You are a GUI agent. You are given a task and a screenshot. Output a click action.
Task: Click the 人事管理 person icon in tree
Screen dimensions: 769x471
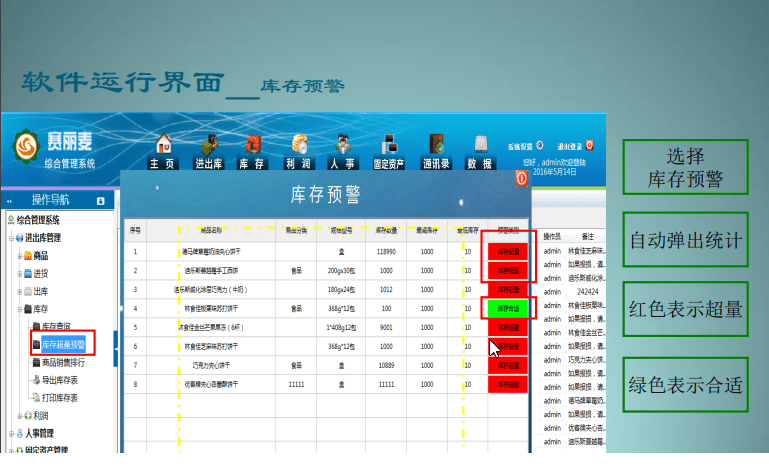coord(20,433)
